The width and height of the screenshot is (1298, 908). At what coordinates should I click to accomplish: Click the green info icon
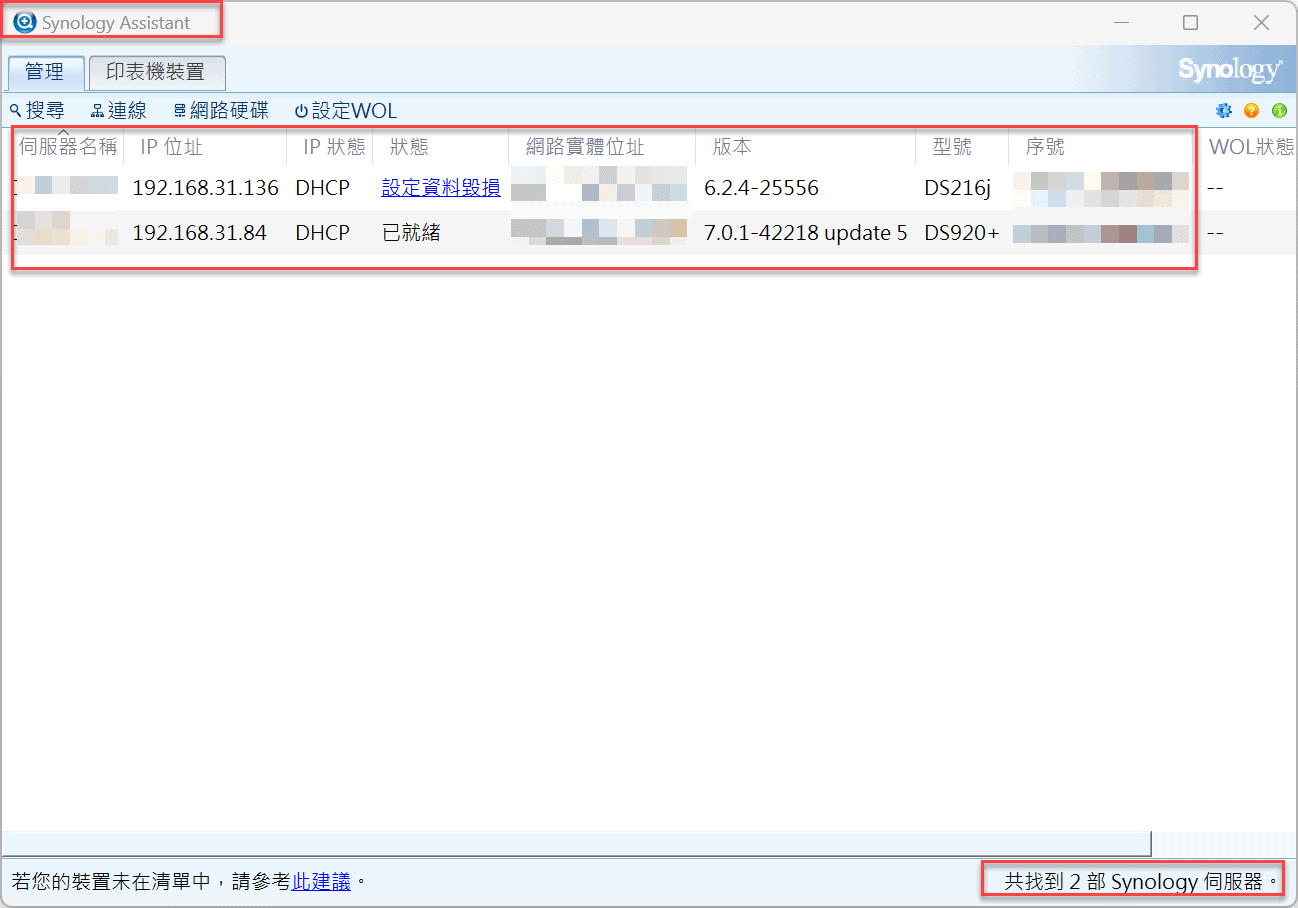pos(1279,110)
